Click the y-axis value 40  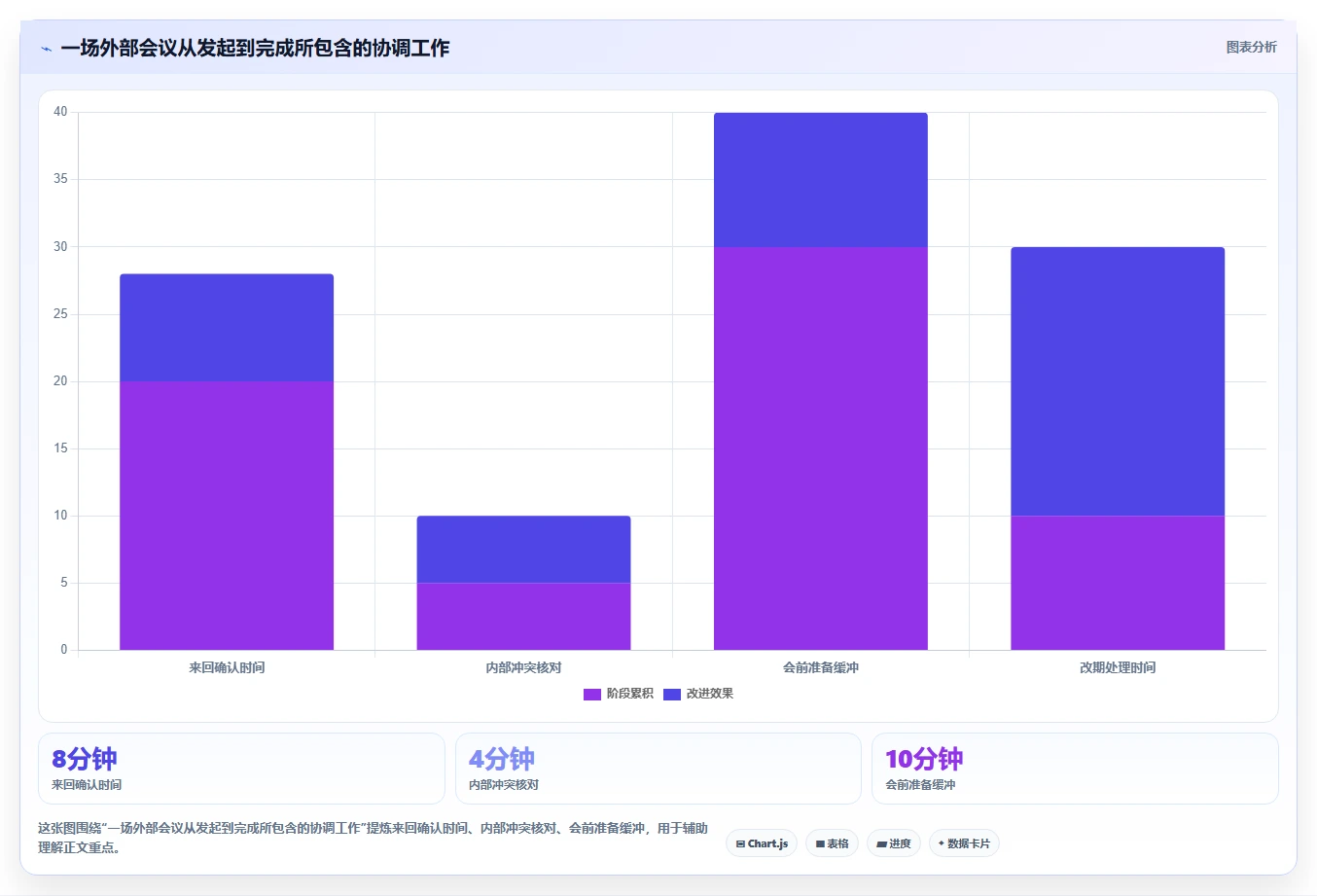pos(60,112)
